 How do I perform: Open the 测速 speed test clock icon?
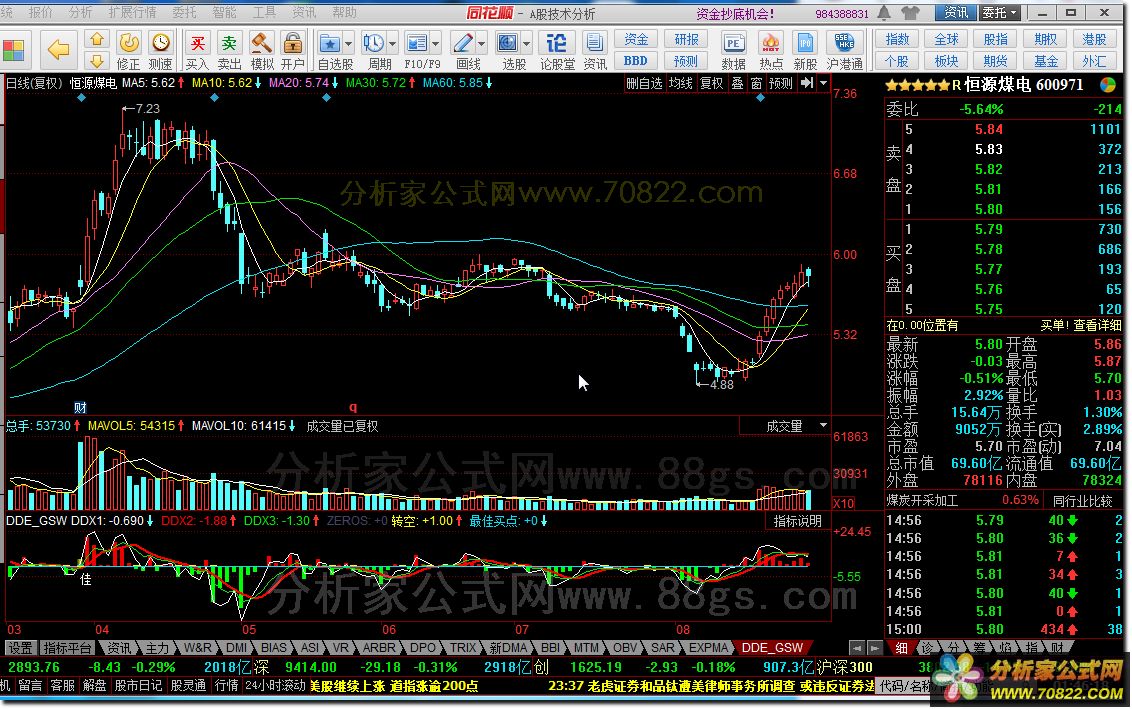click(160, 50)
